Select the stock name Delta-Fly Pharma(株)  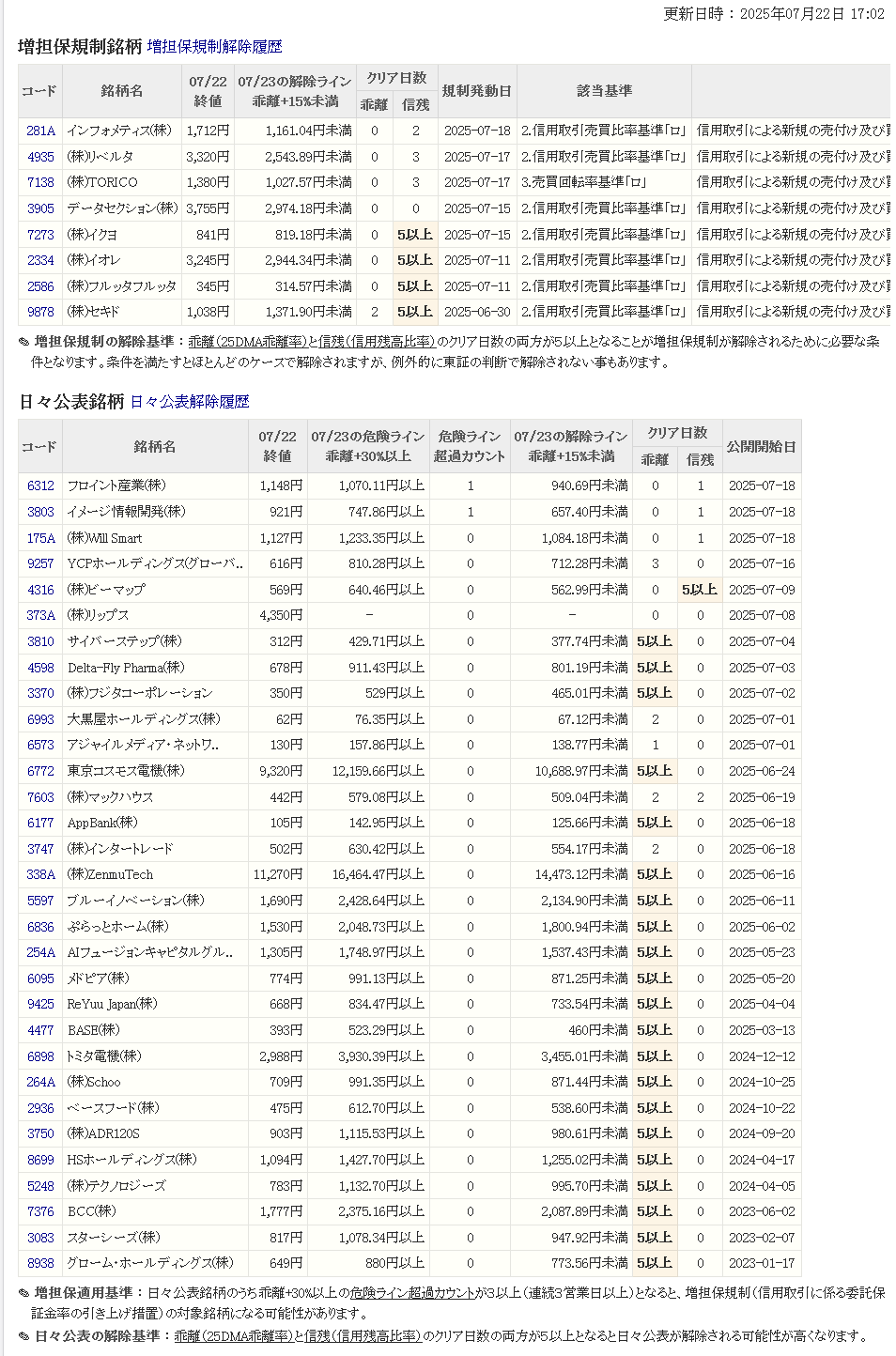point(126,668)
